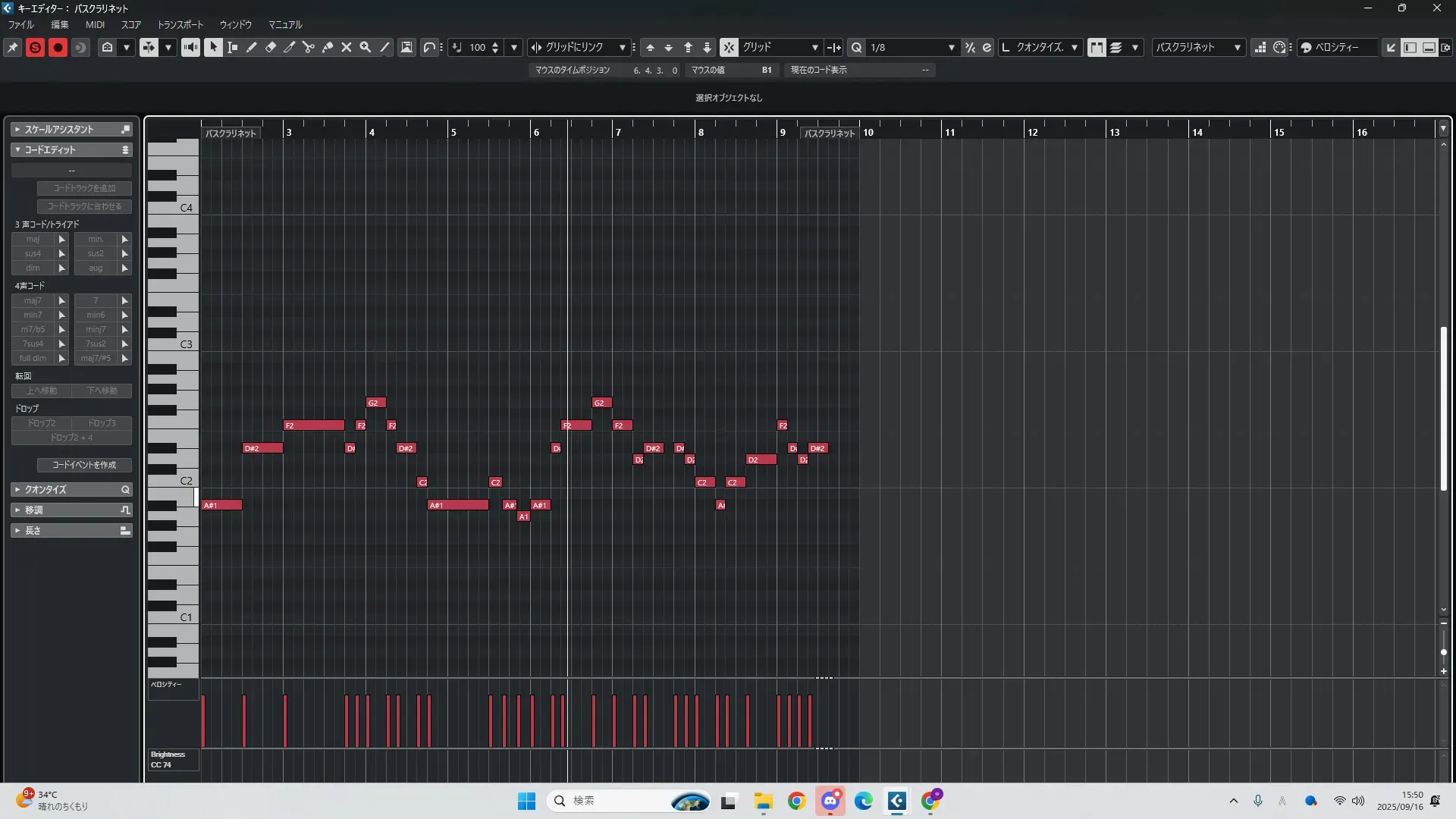
Task: Open the トランスポート menu
Action: coord(180,24)
